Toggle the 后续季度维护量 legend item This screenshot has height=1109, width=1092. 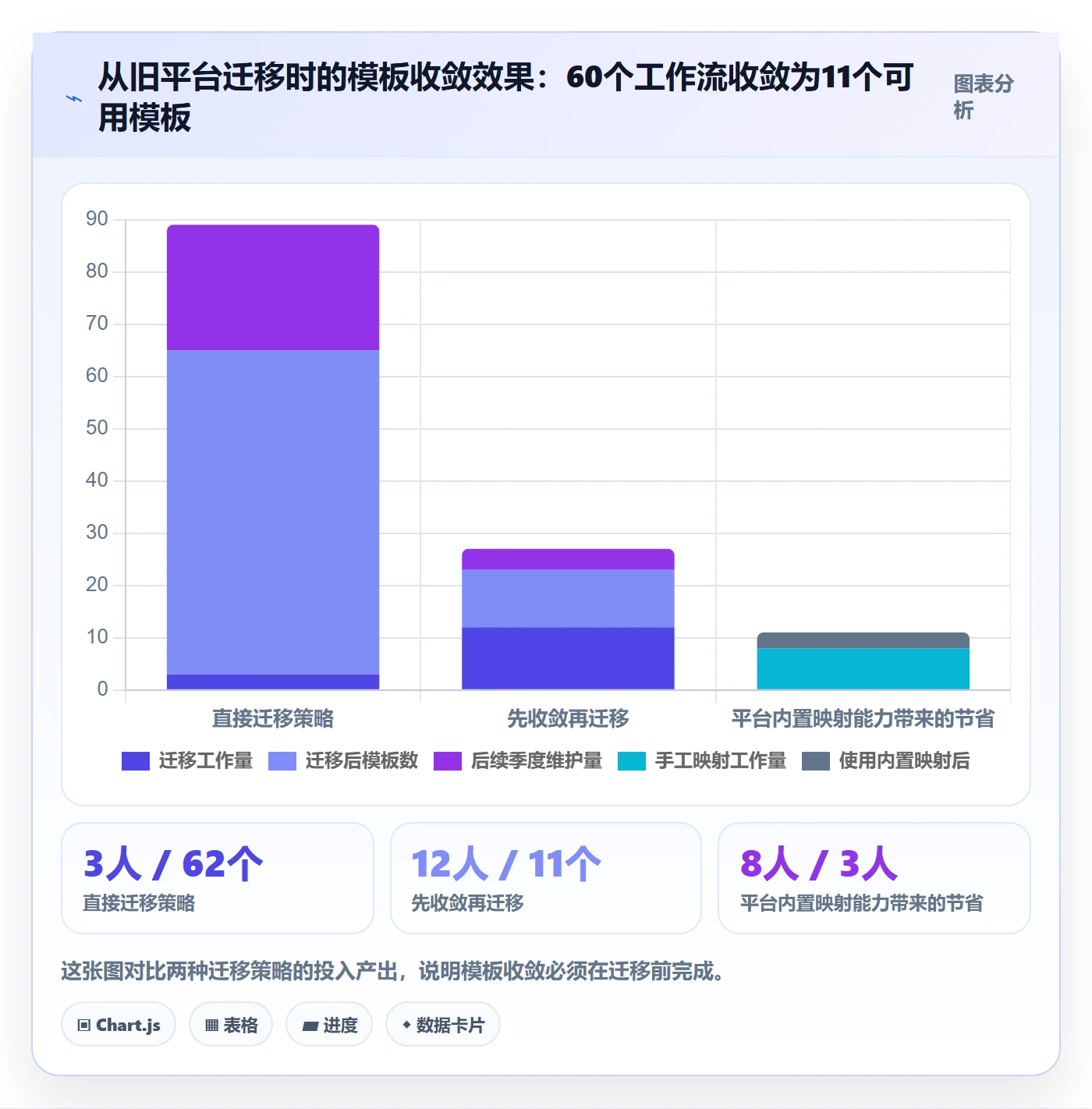coord(518,760)
